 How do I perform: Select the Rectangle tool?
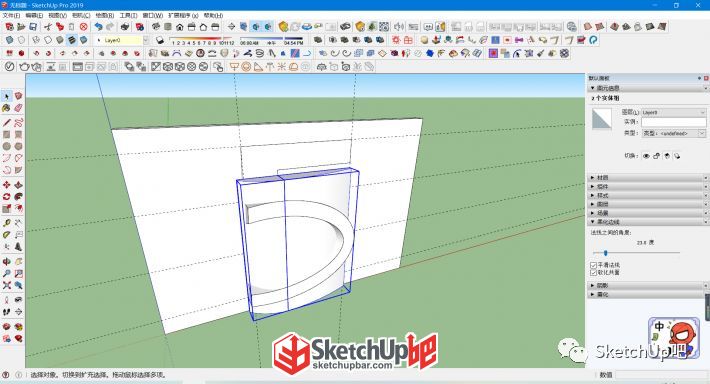coord(6,134)
